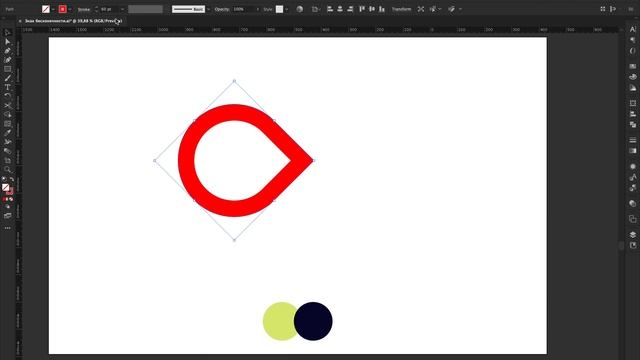Align selected objects to left edge
The height and width of the screenshot is (360, 640).
330,9
